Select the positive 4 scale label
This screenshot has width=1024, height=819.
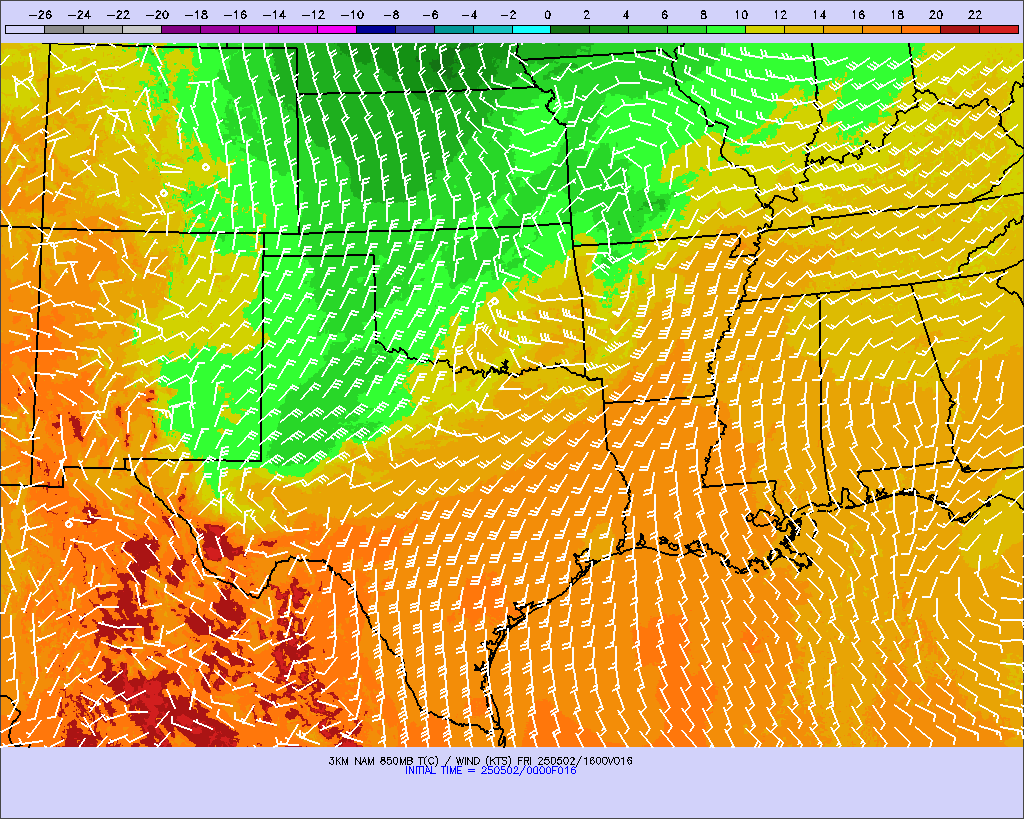[626, 15]
